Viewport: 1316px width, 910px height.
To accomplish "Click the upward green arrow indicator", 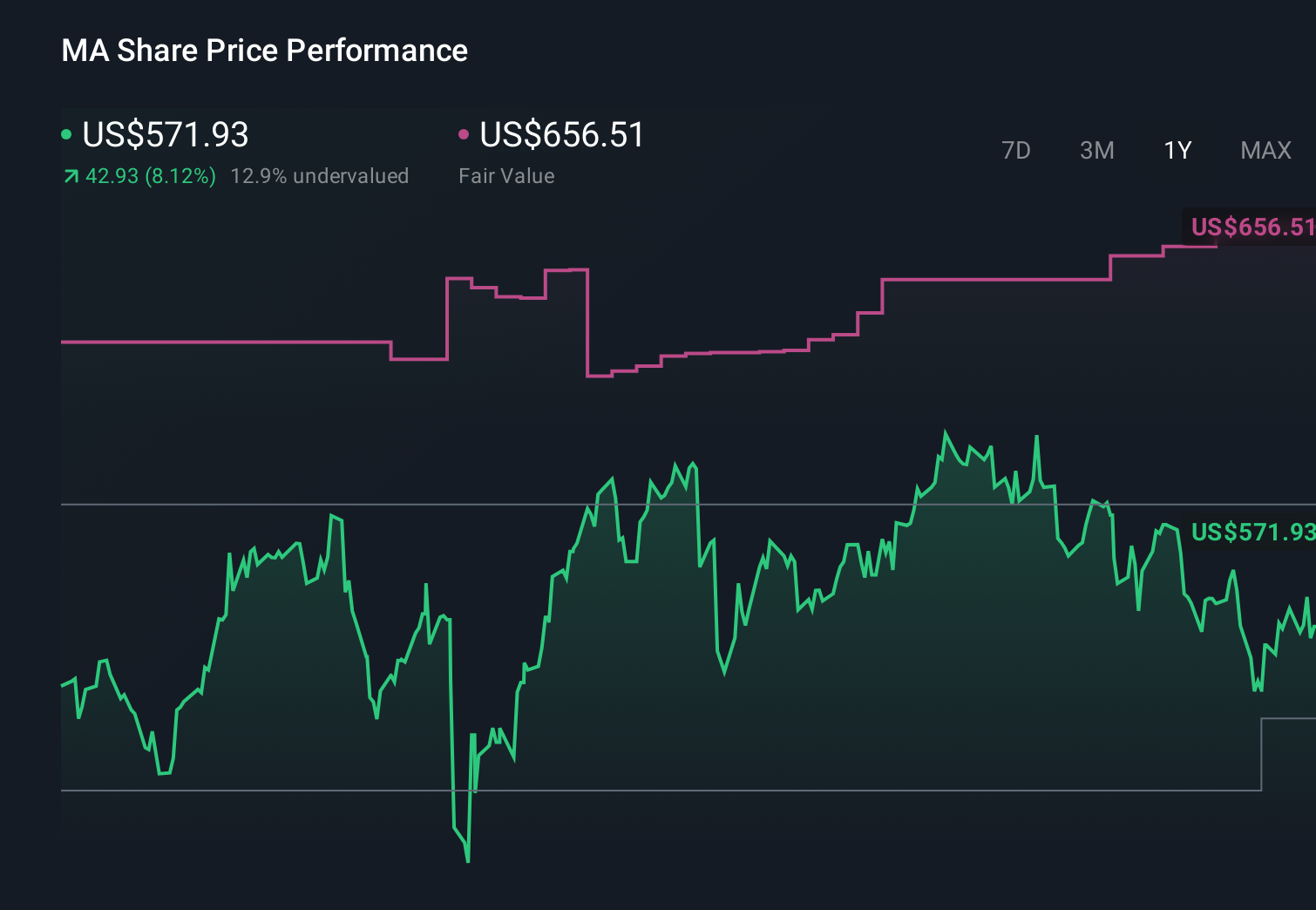I will [x=70, y=175].
